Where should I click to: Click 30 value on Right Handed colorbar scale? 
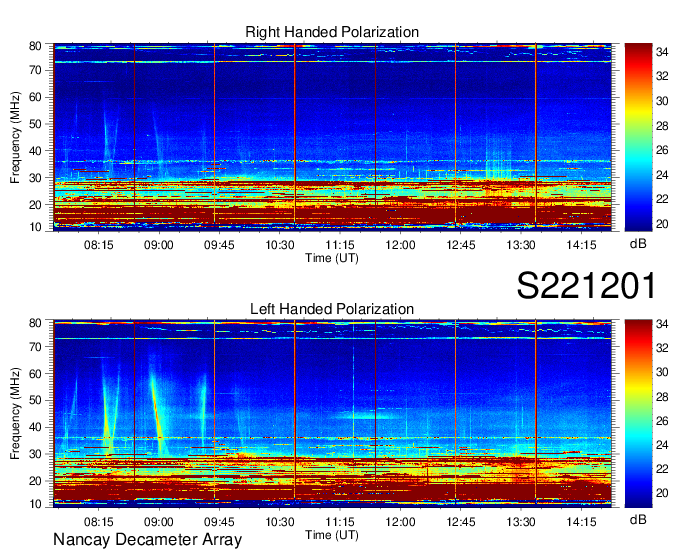click(x=662, y=101)
